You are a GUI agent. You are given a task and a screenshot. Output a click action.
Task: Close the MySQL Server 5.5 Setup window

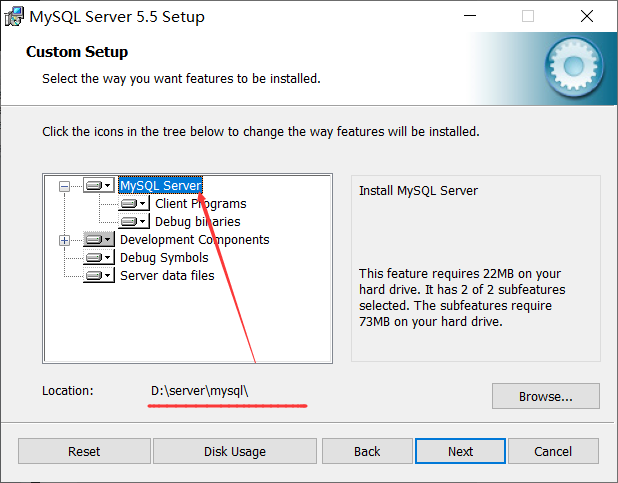(587, 16)
